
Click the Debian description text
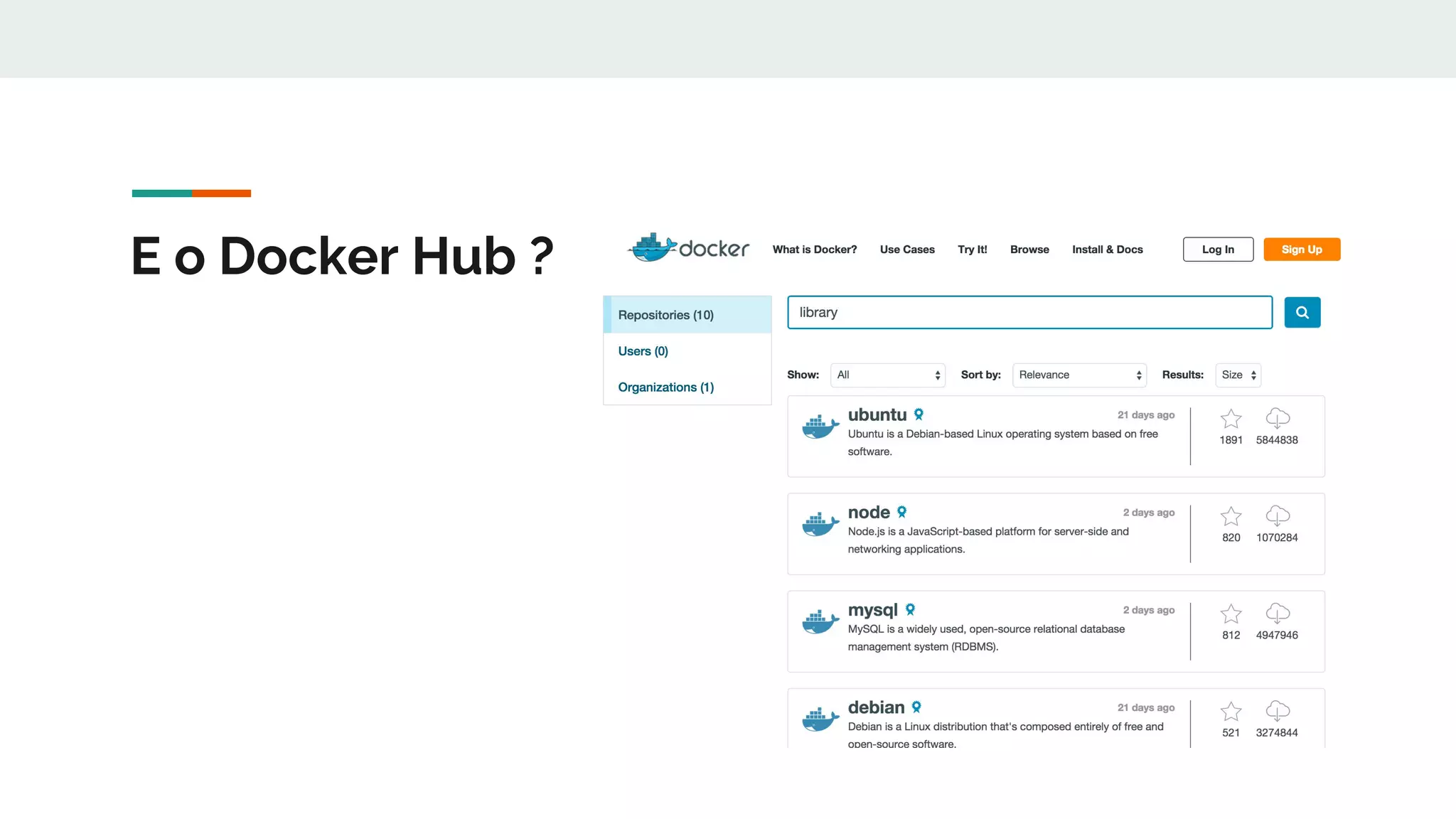(1005, 735)
